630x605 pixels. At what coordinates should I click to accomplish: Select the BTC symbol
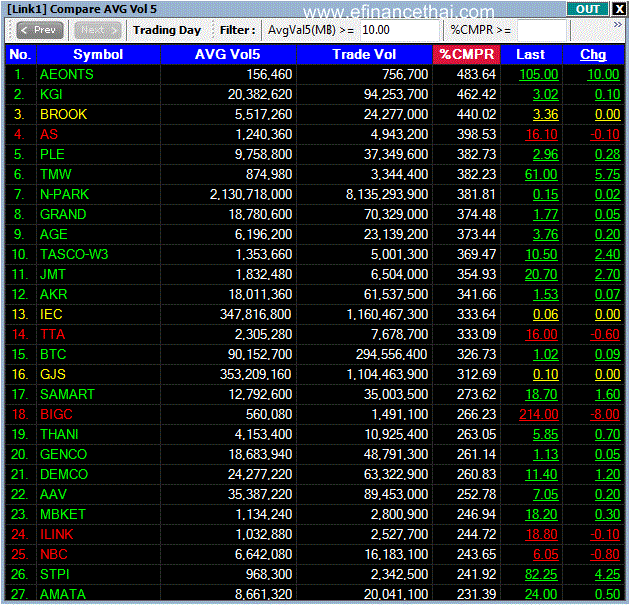53,354
